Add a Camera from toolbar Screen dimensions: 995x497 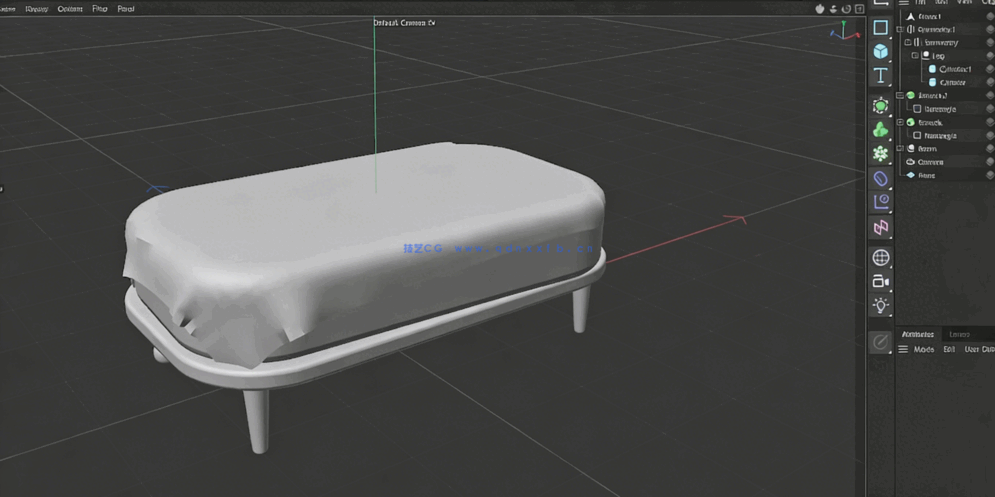(880, 281)
